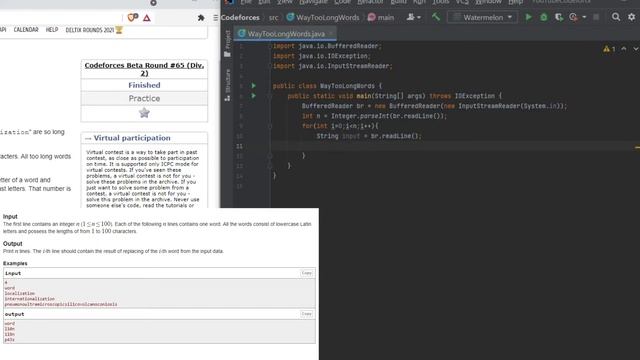Expand the profiler options dropdown arrow
640x360 pixels.
coord(584,17)
